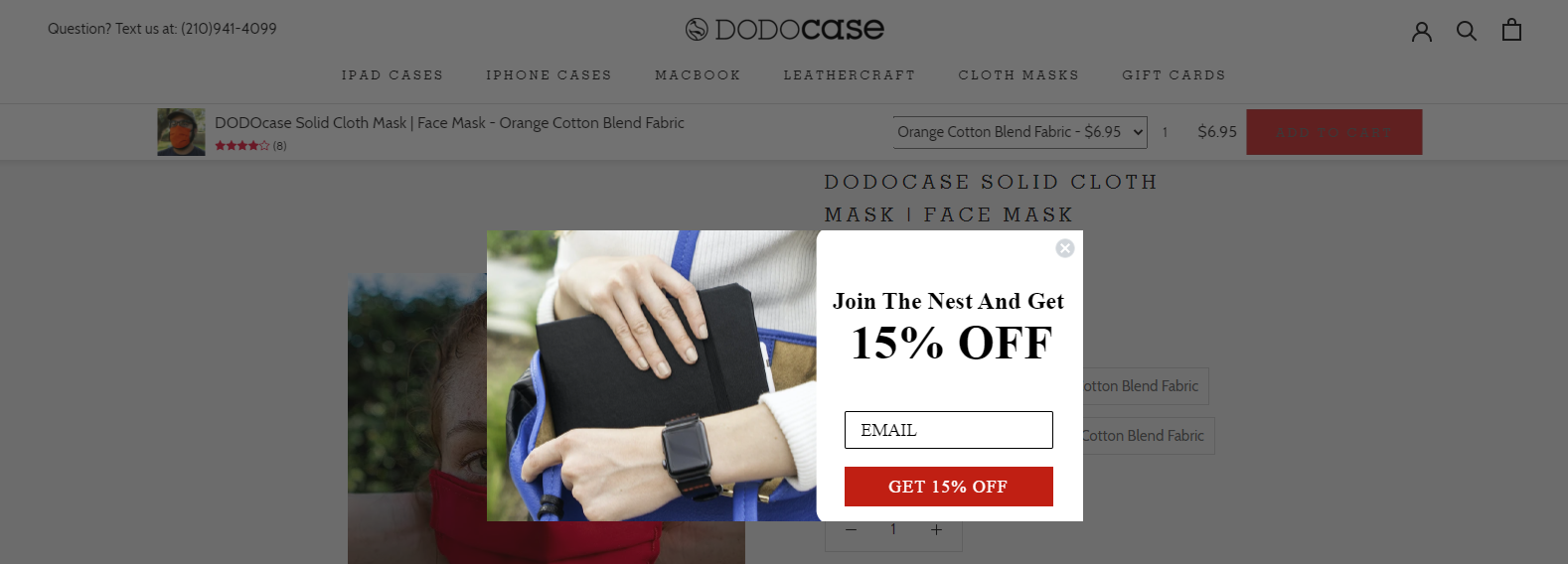Focus the EMAIL input field
This screenshot has height=564, width=1568.
pyautogui.click(x=949, y=430)
